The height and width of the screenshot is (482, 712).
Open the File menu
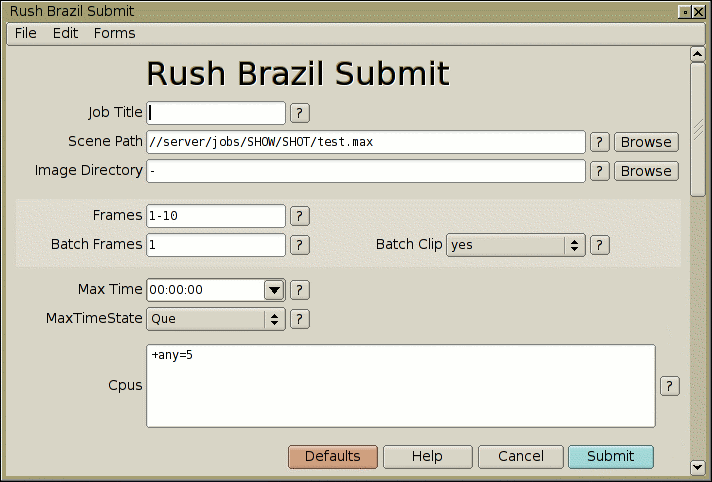[26, 33]
